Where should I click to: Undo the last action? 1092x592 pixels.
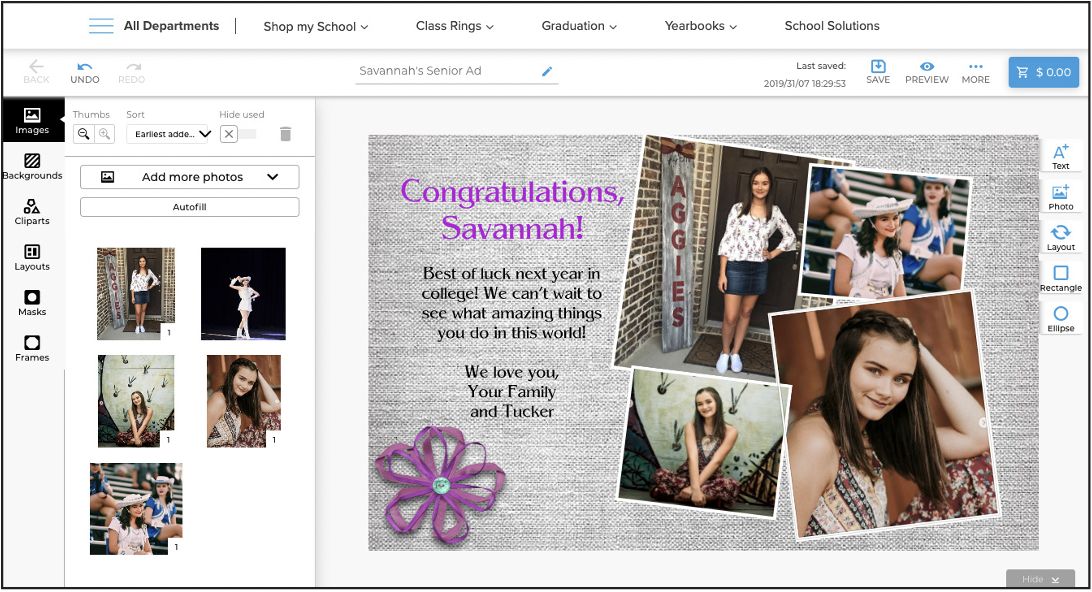click(x=84, y=72)
